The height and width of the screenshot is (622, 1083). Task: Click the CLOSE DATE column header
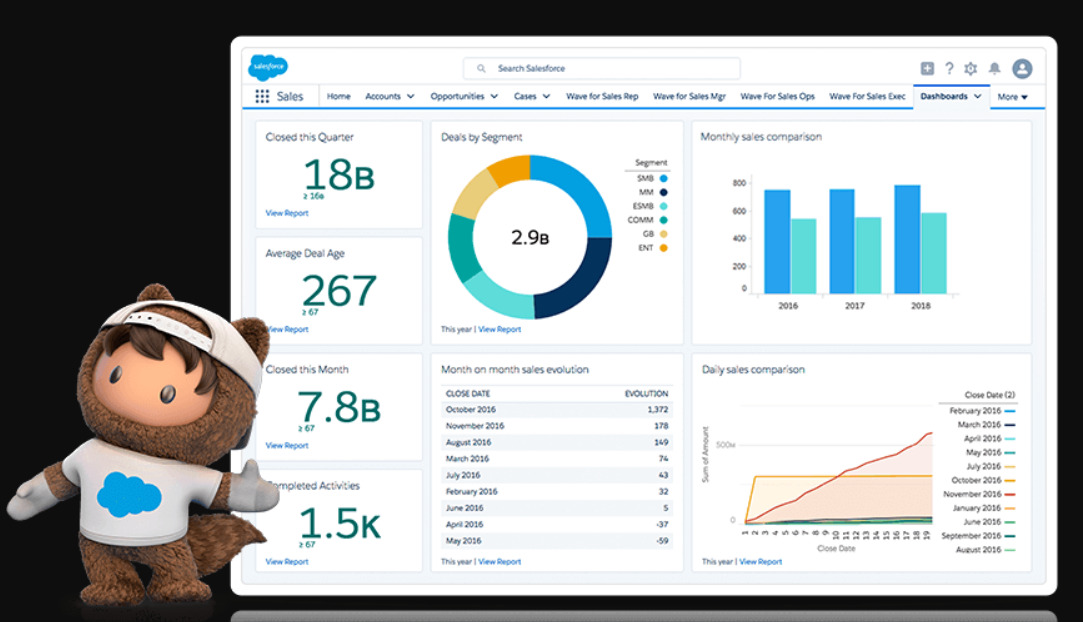tap(468, 393)
